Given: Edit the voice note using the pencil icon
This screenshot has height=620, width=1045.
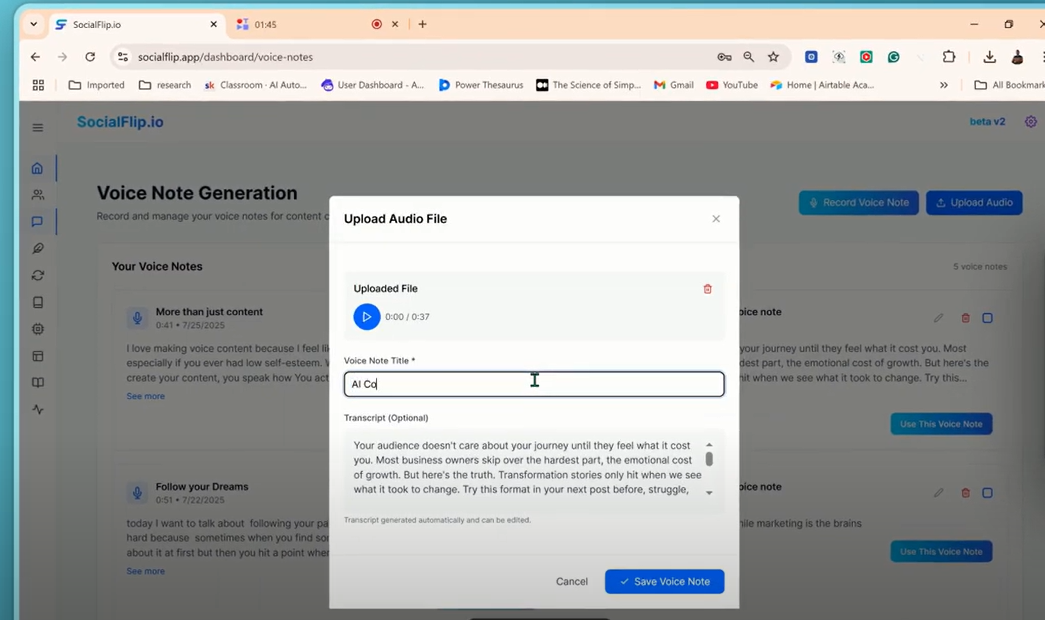Looking at the screenshot, I should [x=938, y=318].
